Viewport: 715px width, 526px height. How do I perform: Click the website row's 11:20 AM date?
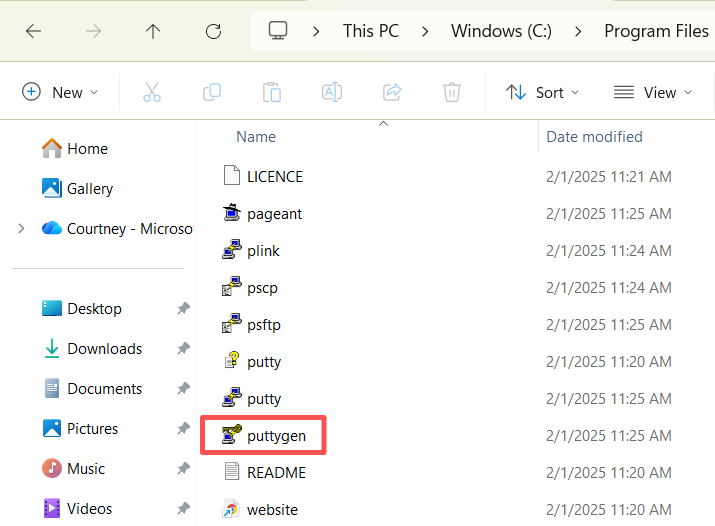tap(609, 509)
